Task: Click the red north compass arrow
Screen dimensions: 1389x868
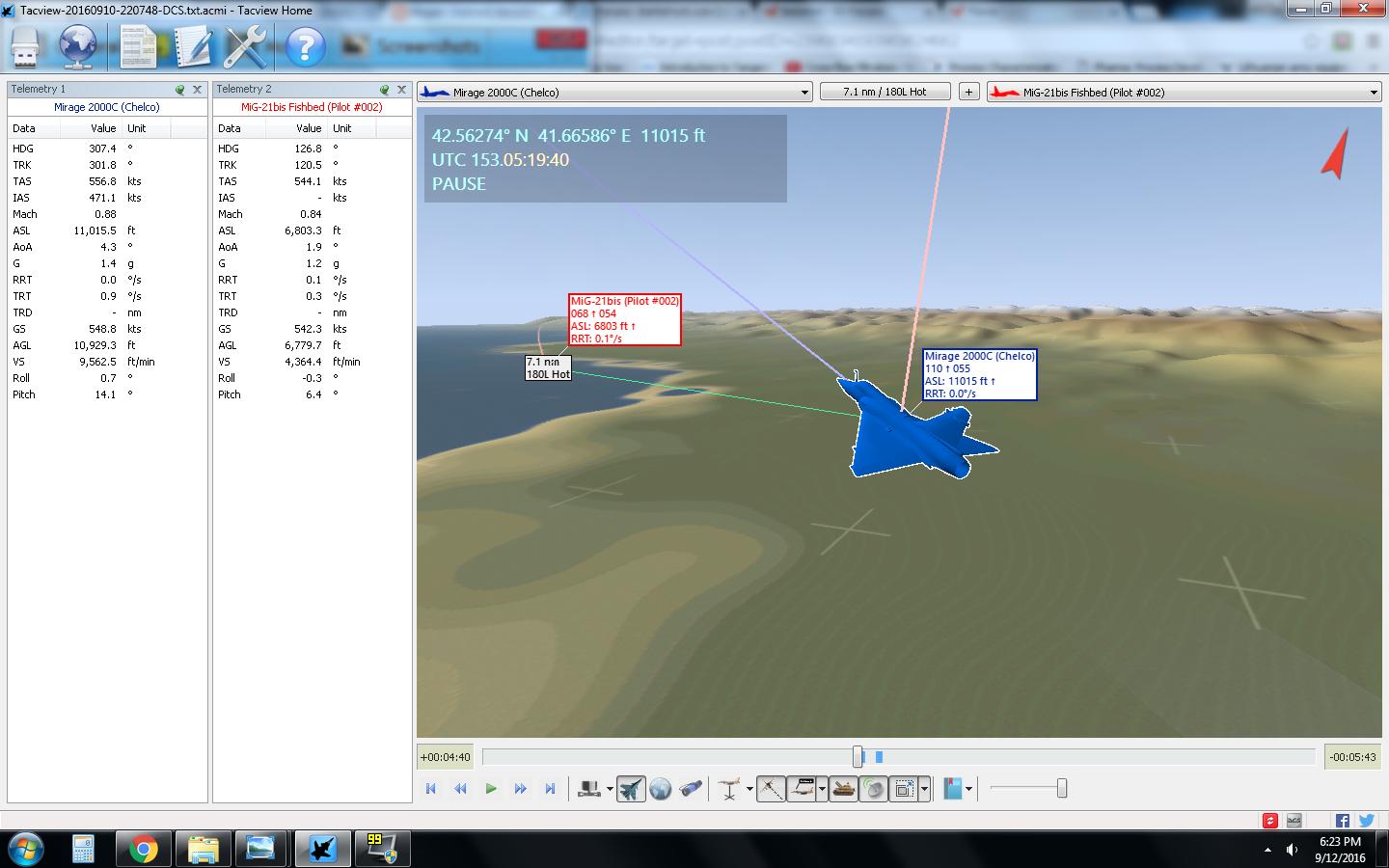Action: coord(1336,154)
